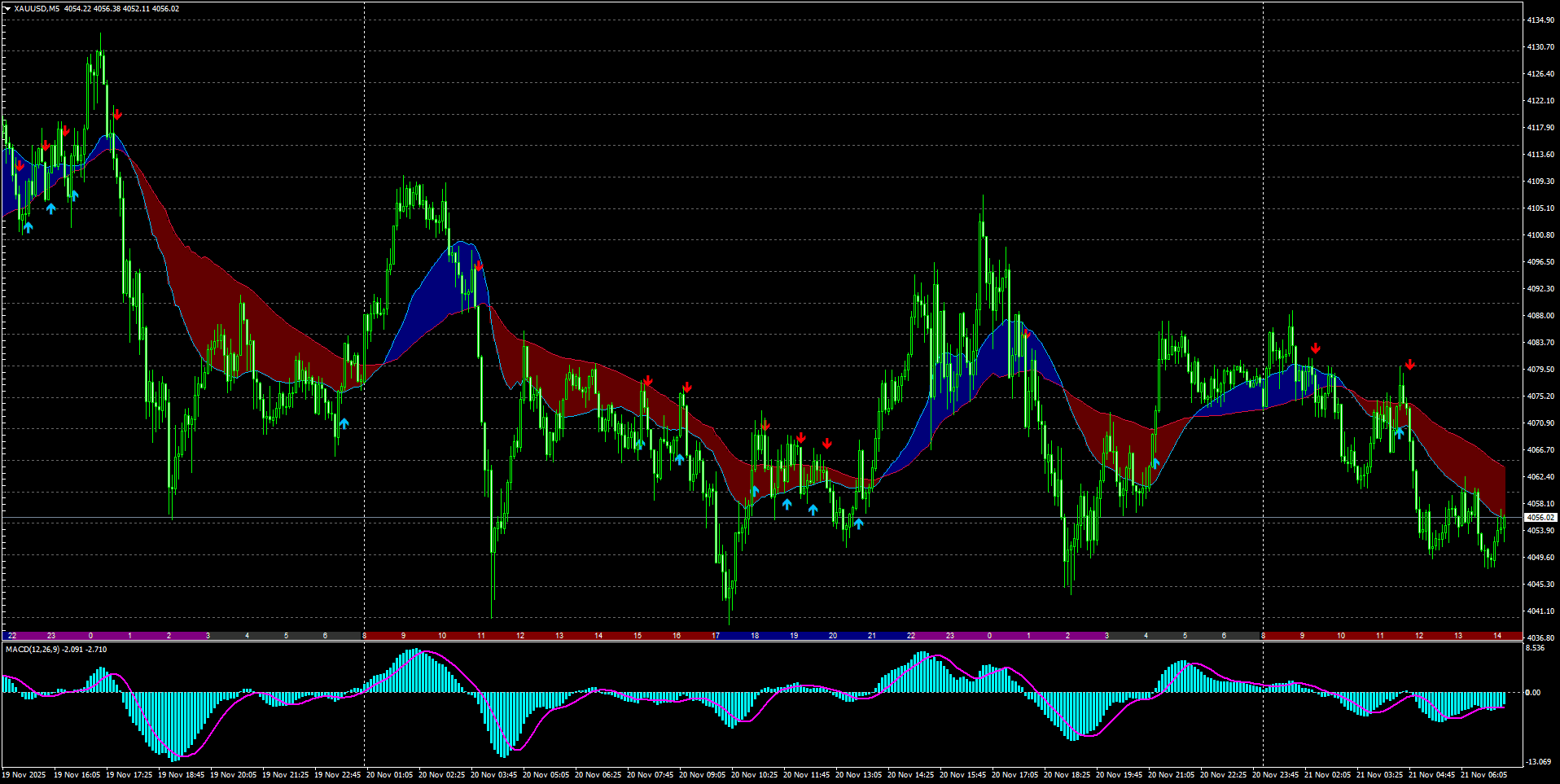The width and height of the screenshot is (1560, 784).
Task: Click hour 16 on the session bar
Action: click(x=677, y=636)
